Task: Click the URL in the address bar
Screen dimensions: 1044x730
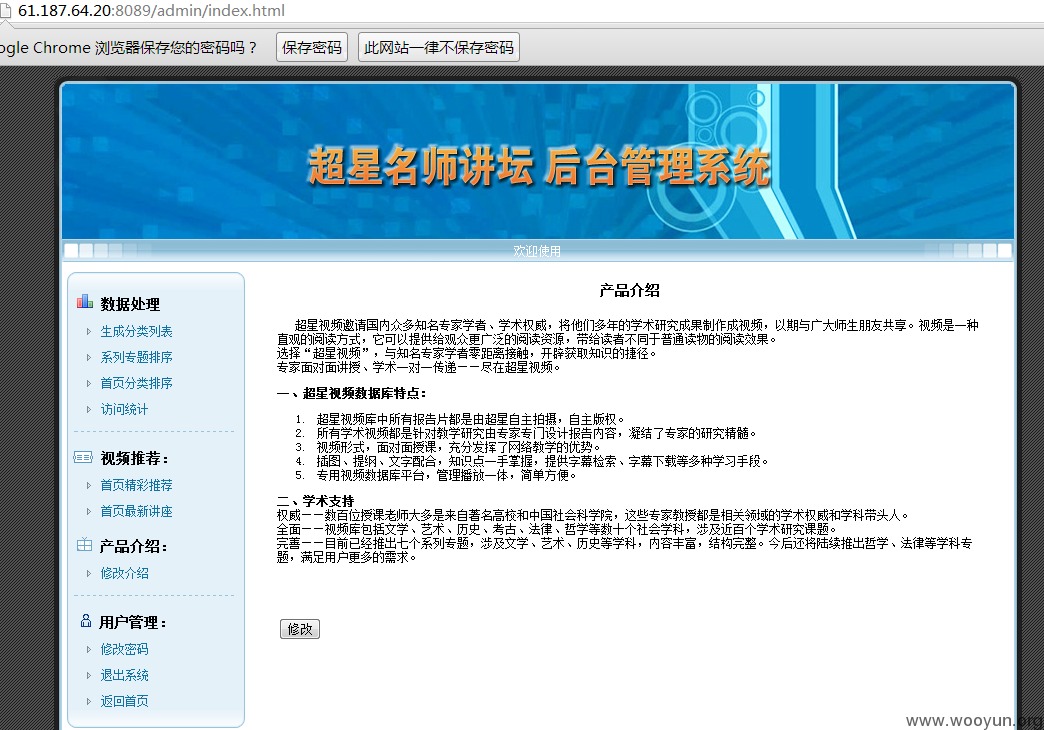Action: 151,11
